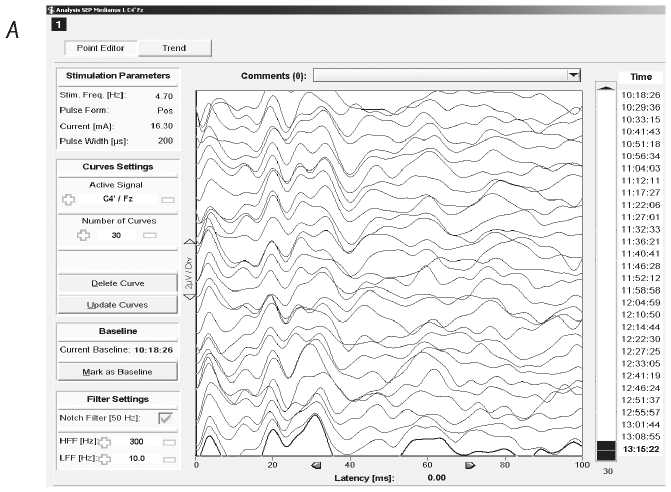
Task: Increase HFF frequency with plus icon
Action: pyautogui.click(x=104, y=442)
